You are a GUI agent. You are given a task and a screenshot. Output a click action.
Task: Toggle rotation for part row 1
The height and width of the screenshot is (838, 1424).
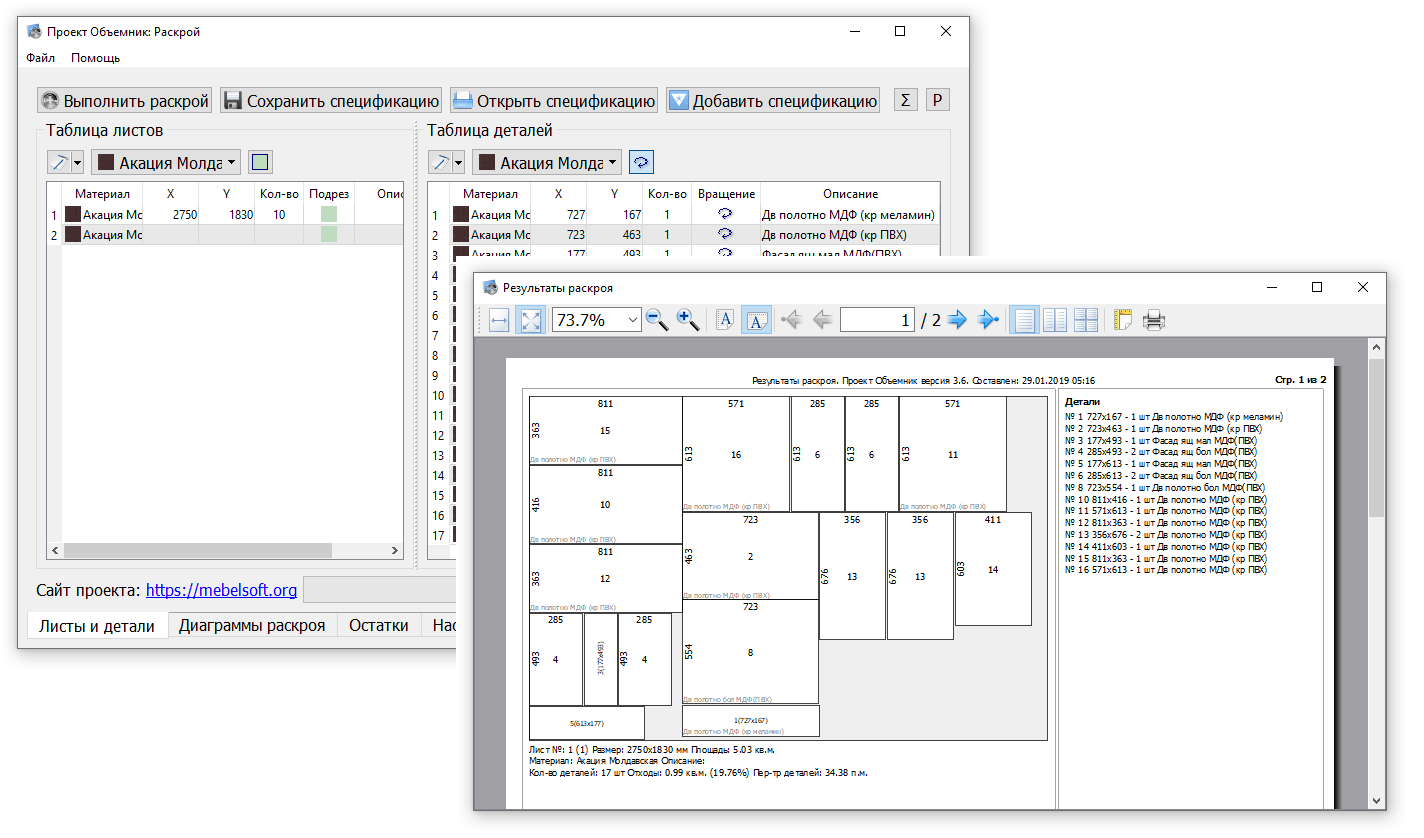[x=726, y=214]
